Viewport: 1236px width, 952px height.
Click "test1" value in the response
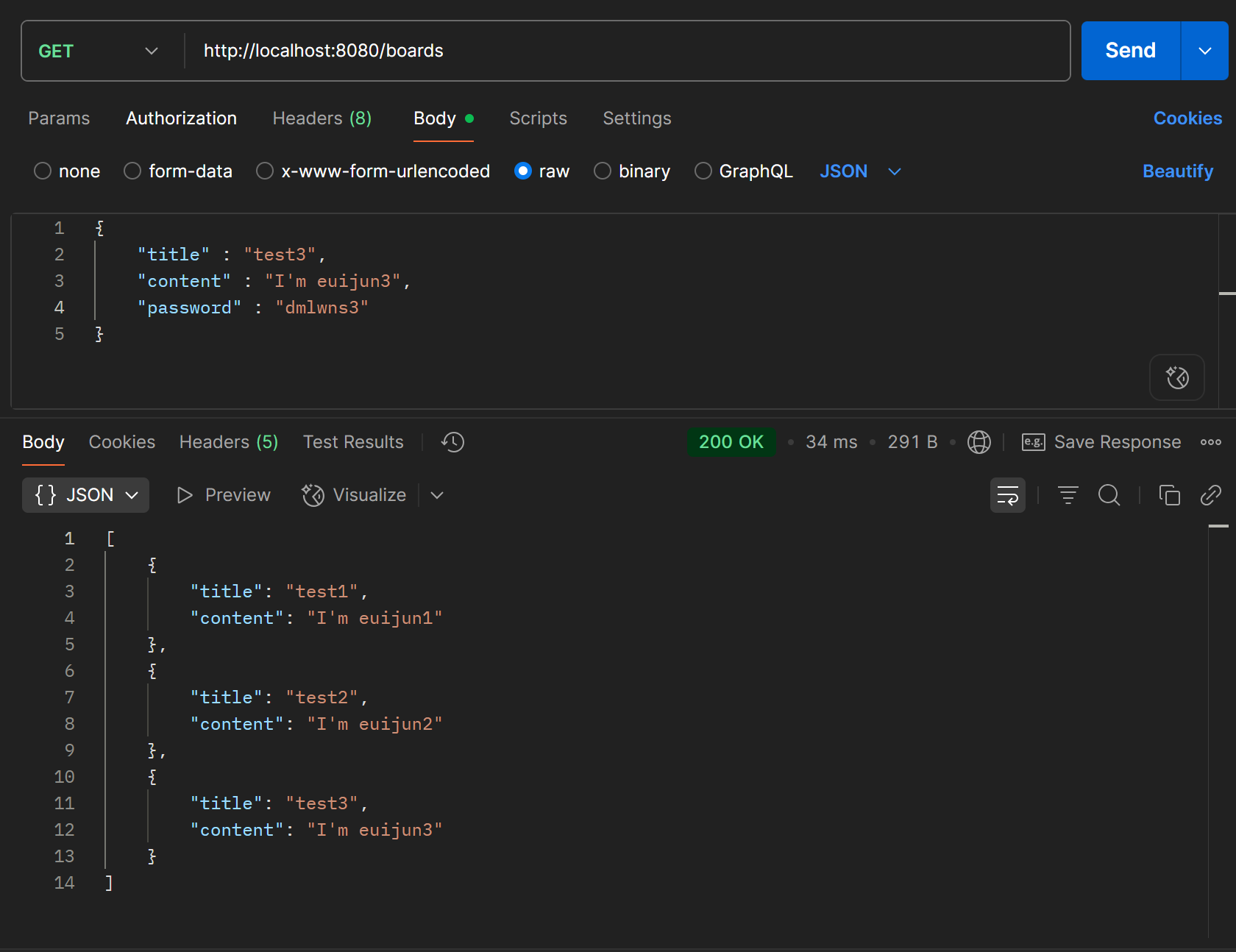(x=322, y=592)
